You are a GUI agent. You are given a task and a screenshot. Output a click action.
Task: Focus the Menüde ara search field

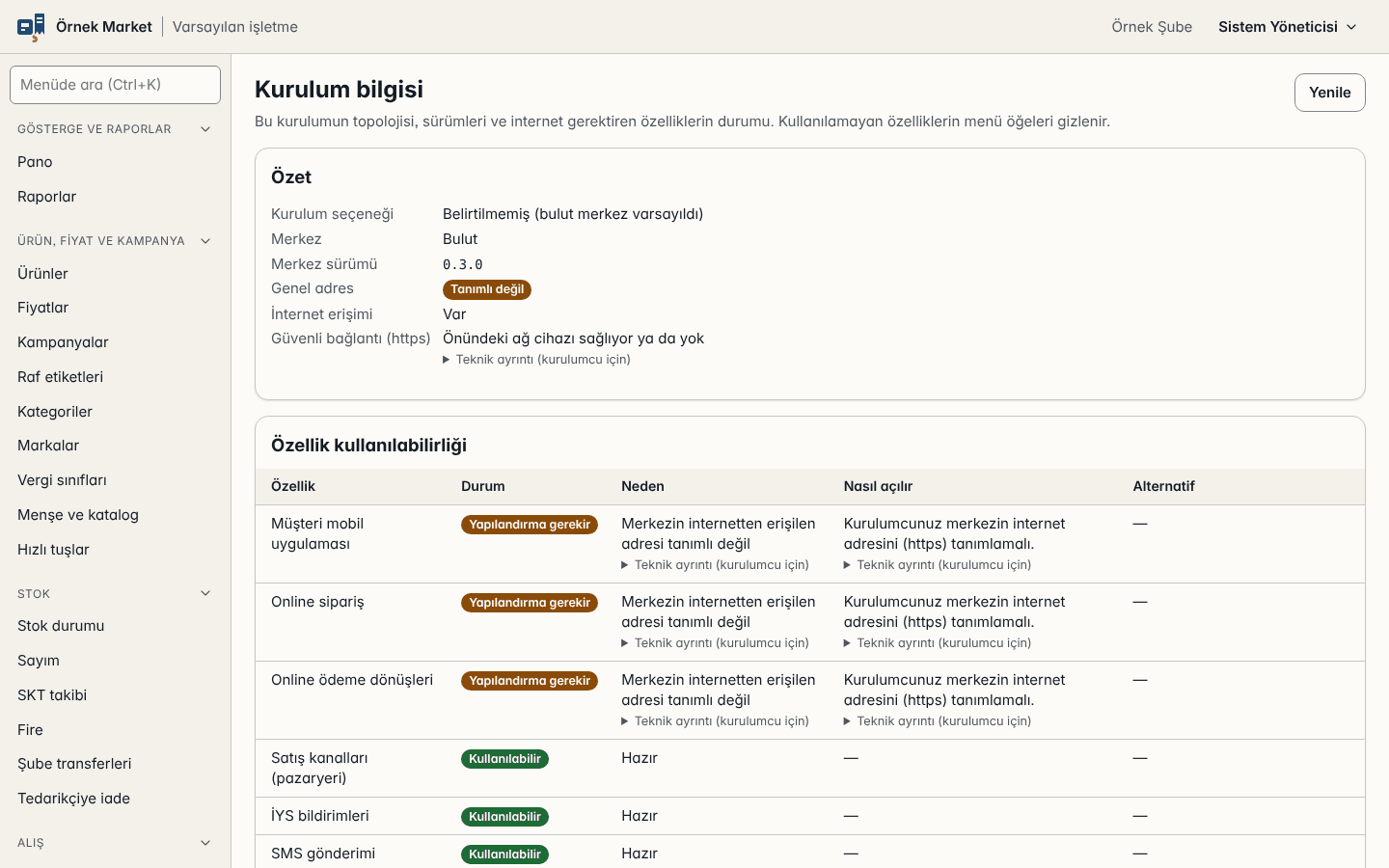click(x=115, y=85)
